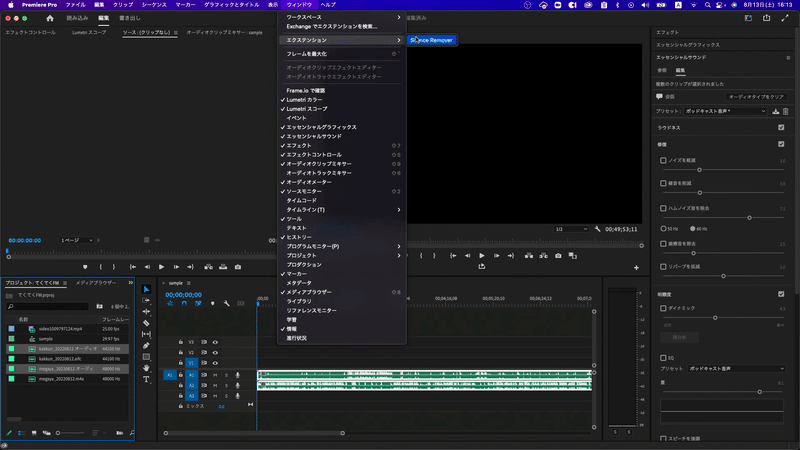Enable the EQ checkbox
The width and height of the screenshot is (800, 450).
tap(663, 358)
